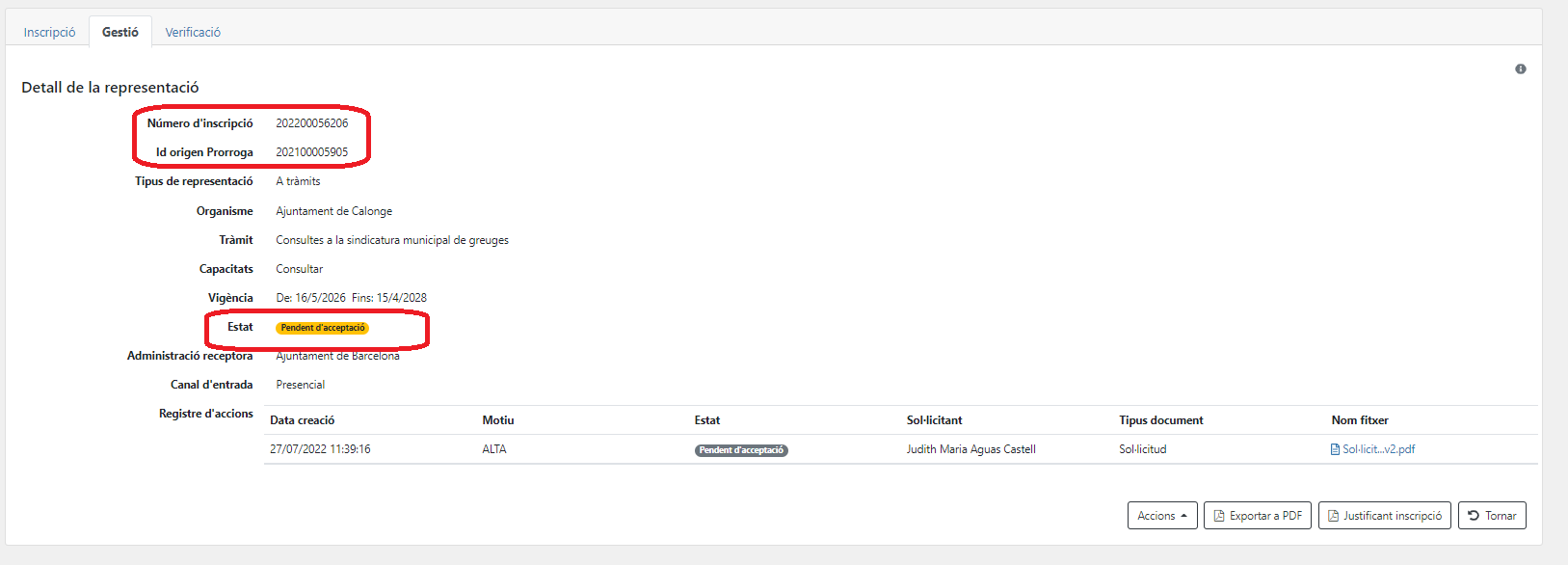Click the file icon beside Sol·licit...v2.pdf
The height and width of the screenshot is (565, 1568).
(1335, 449)
